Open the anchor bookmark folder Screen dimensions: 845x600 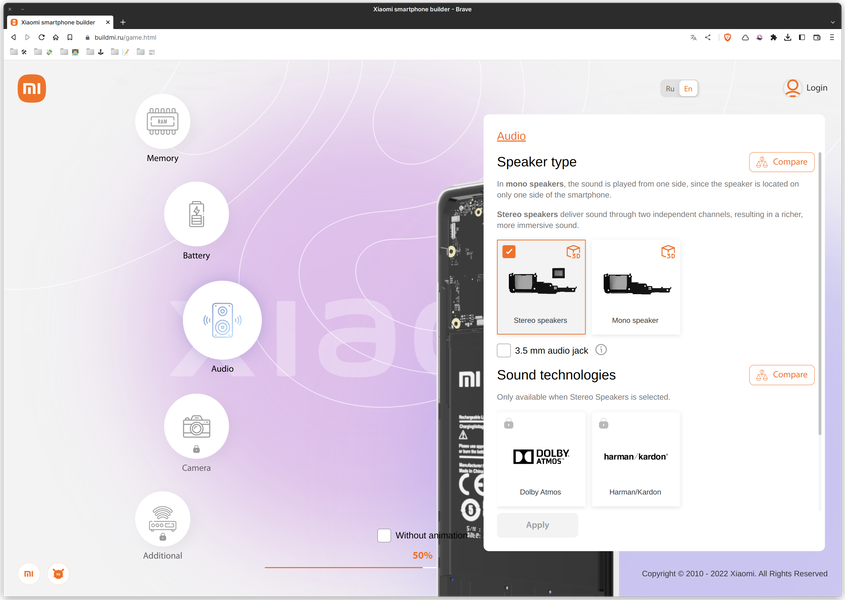(x=95, y=52)
